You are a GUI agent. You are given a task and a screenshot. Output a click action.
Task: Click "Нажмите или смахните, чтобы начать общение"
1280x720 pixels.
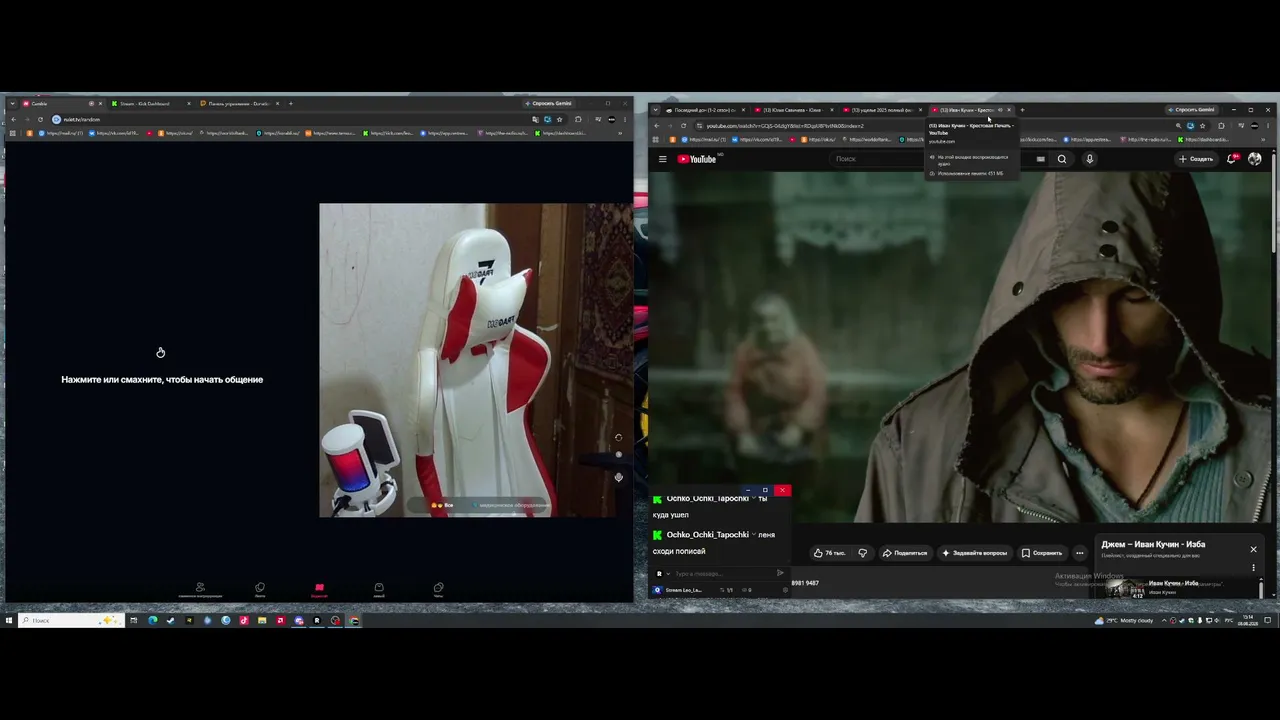click(162, 380)
